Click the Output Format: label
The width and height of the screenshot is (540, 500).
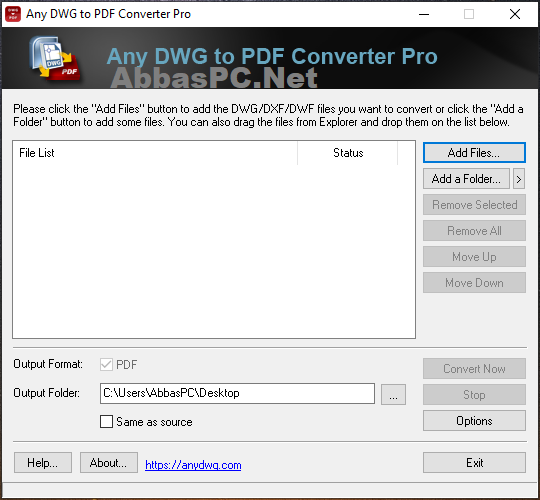[x=48, y=364]
